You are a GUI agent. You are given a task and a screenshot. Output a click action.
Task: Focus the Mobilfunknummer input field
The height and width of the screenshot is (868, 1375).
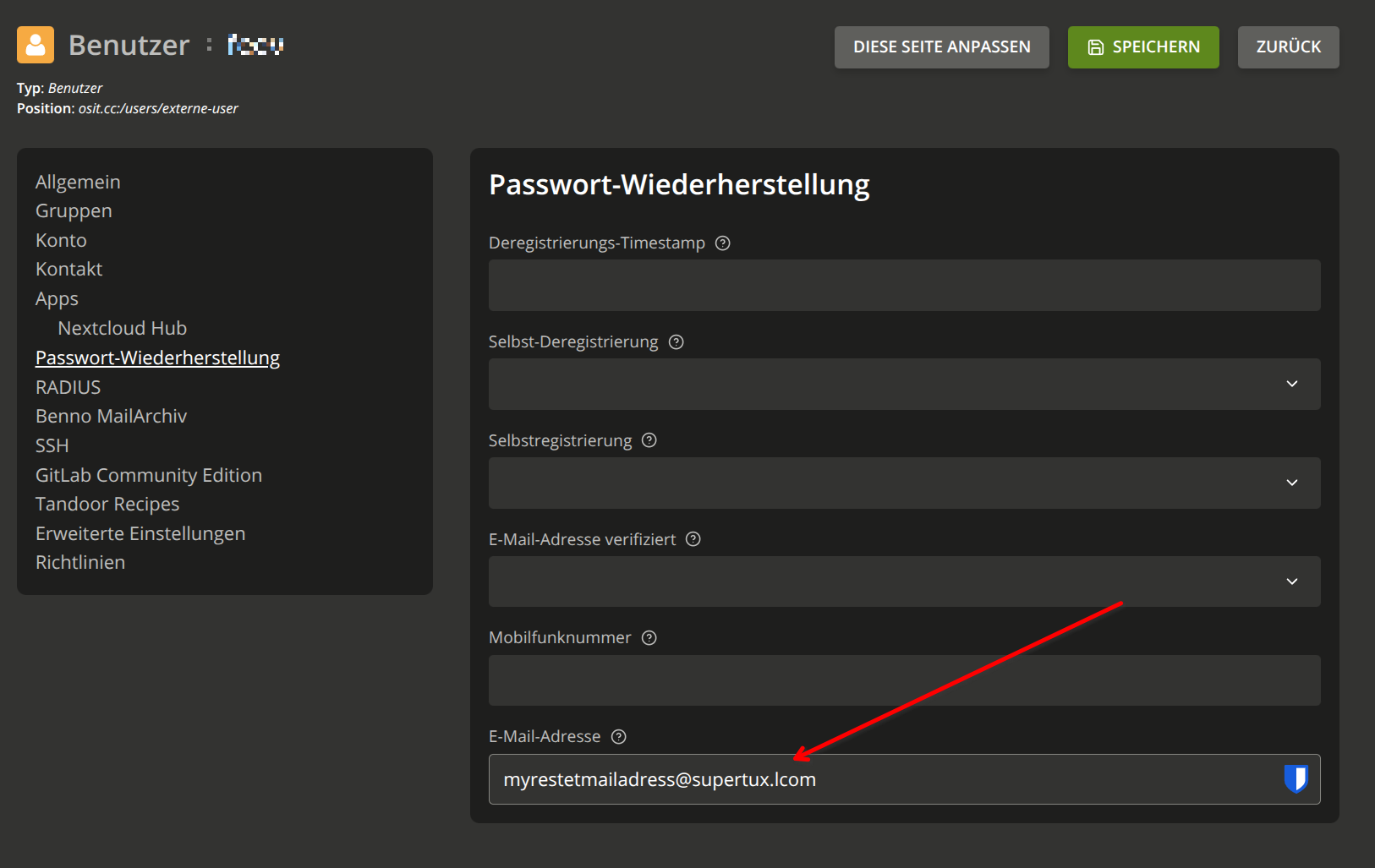point(905,680)
